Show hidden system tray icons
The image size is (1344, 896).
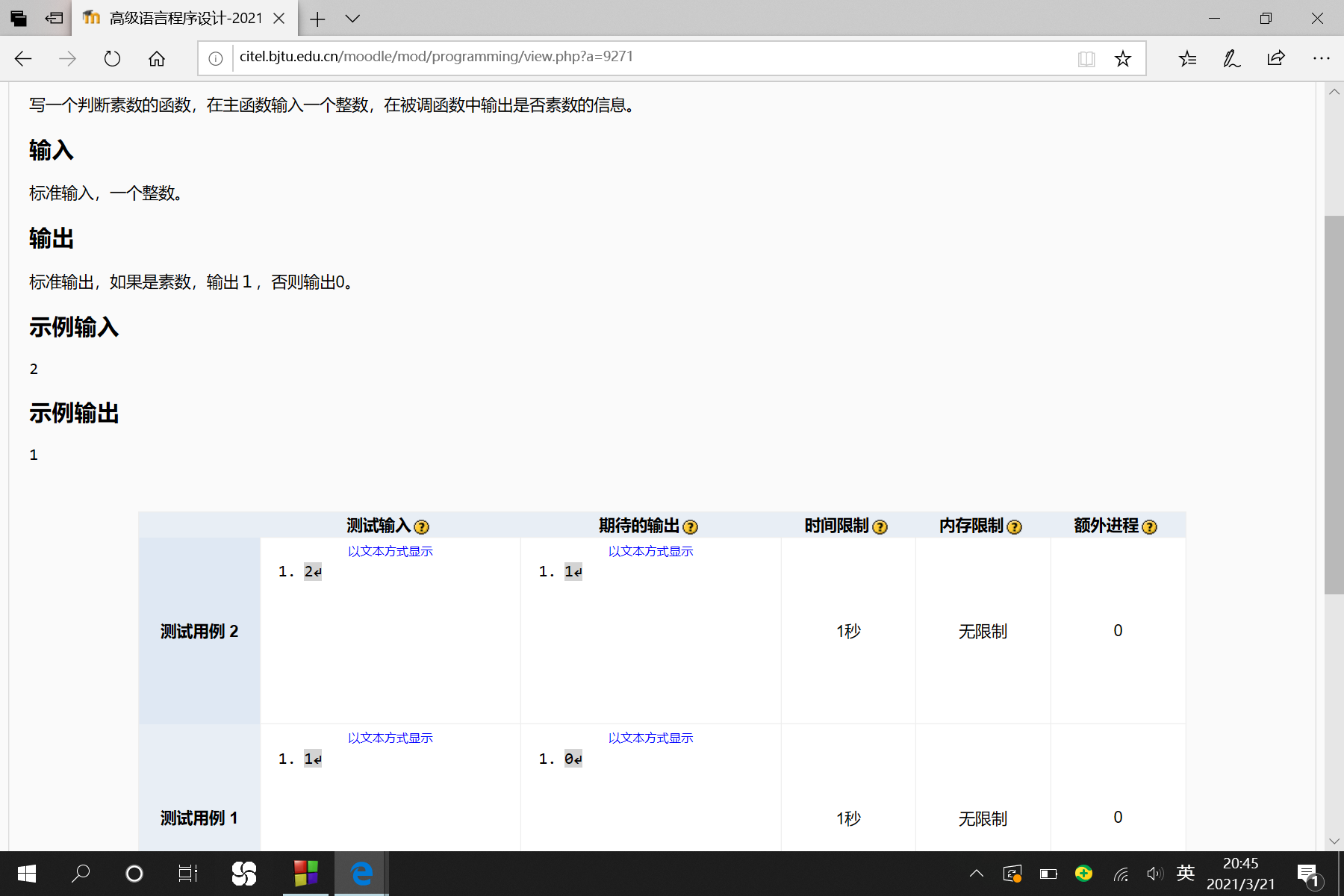(977, 874)
